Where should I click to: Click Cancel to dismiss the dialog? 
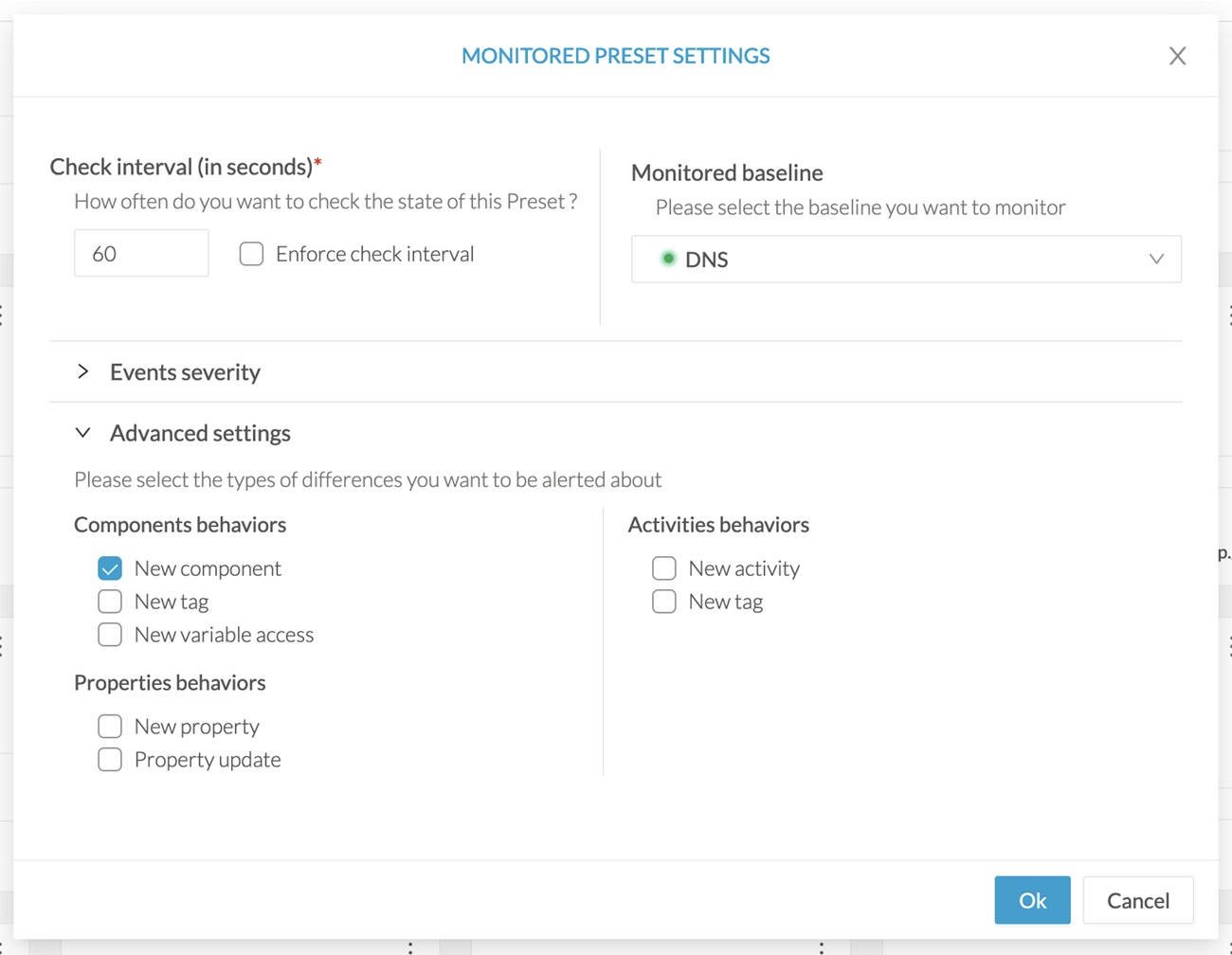[x=1137, y=900]
